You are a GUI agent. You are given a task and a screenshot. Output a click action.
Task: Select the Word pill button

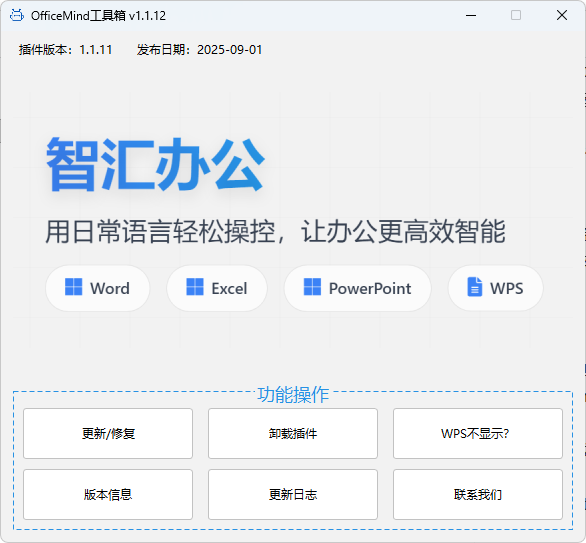98,288
